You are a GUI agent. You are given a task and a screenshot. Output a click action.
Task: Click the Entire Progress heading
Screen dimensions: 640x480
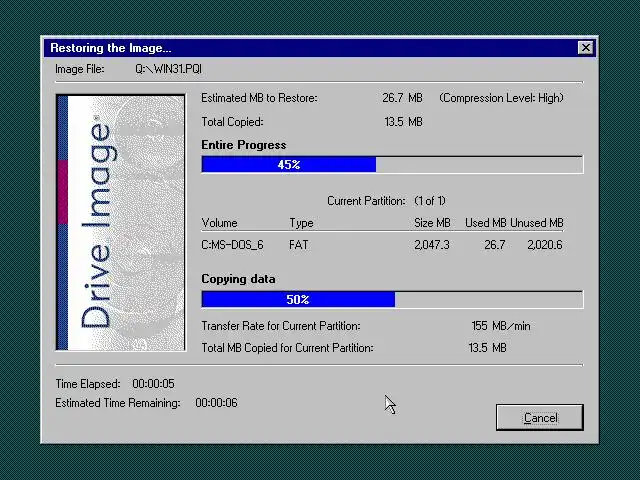point(244,145)
